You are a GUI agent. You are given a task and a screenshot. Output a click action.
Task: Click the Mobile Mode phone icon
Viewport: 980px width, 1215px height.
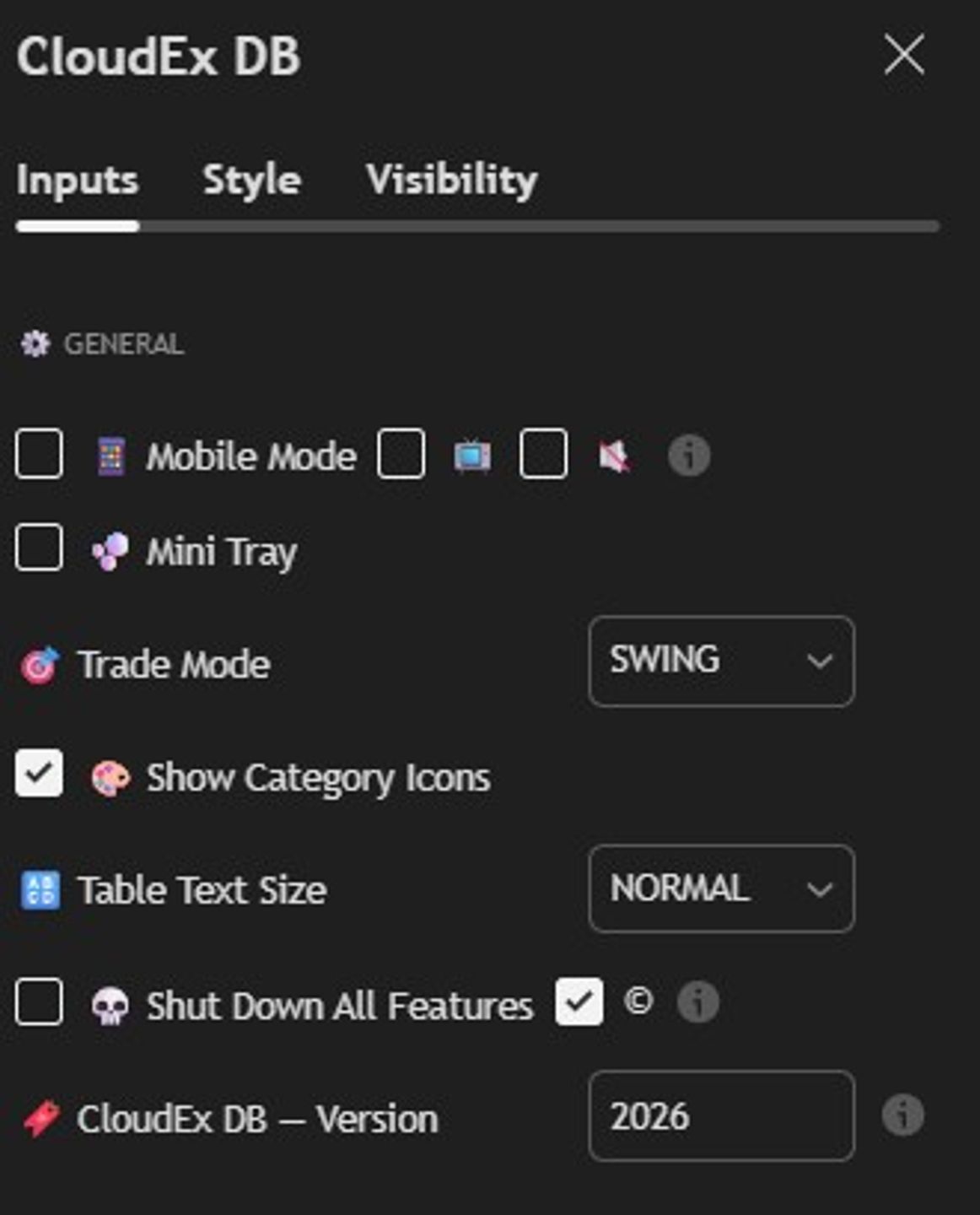click(x=111, y=456)
